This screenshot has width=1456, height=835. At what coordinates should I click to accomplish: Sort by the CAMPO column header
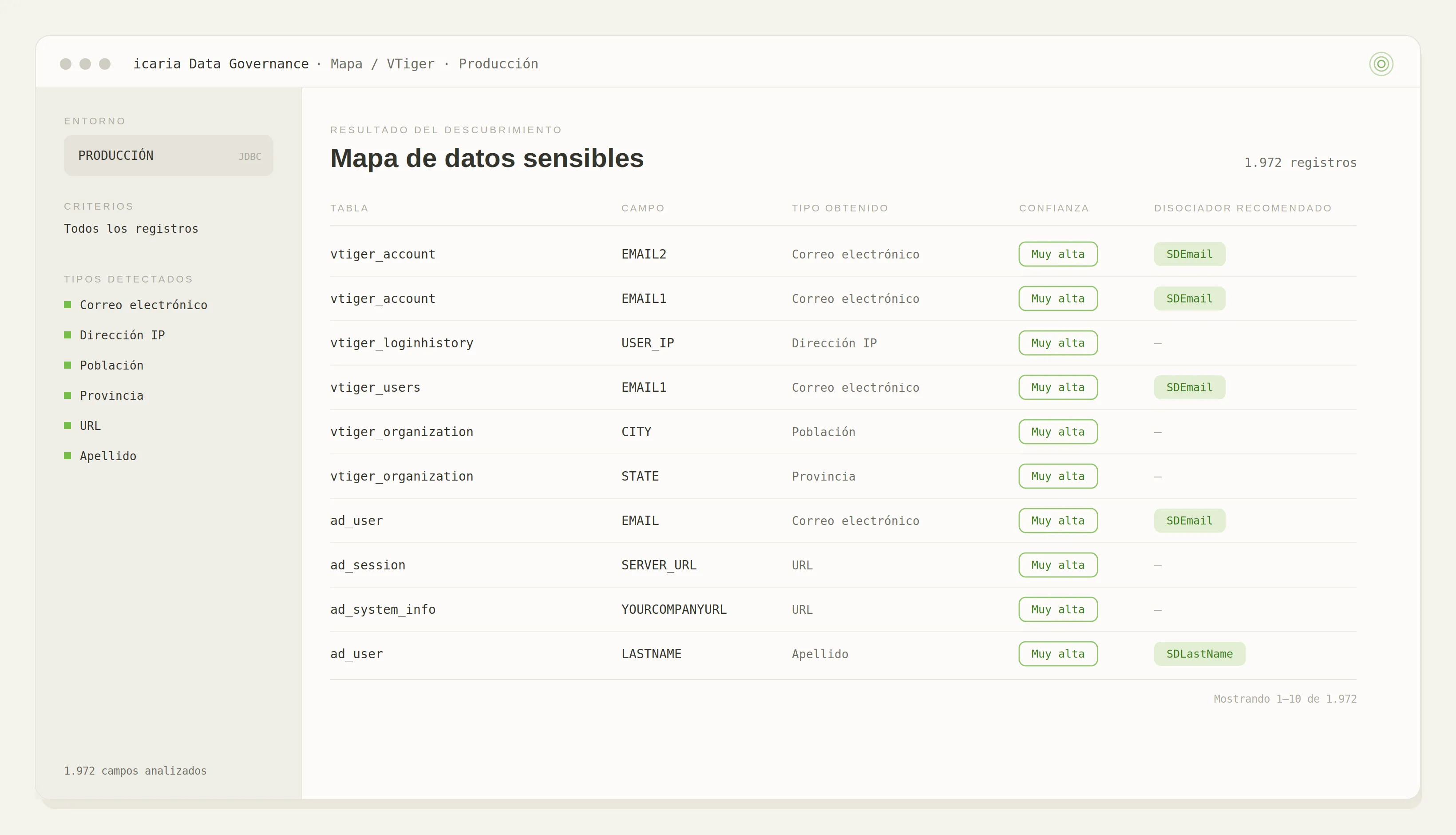643,208
